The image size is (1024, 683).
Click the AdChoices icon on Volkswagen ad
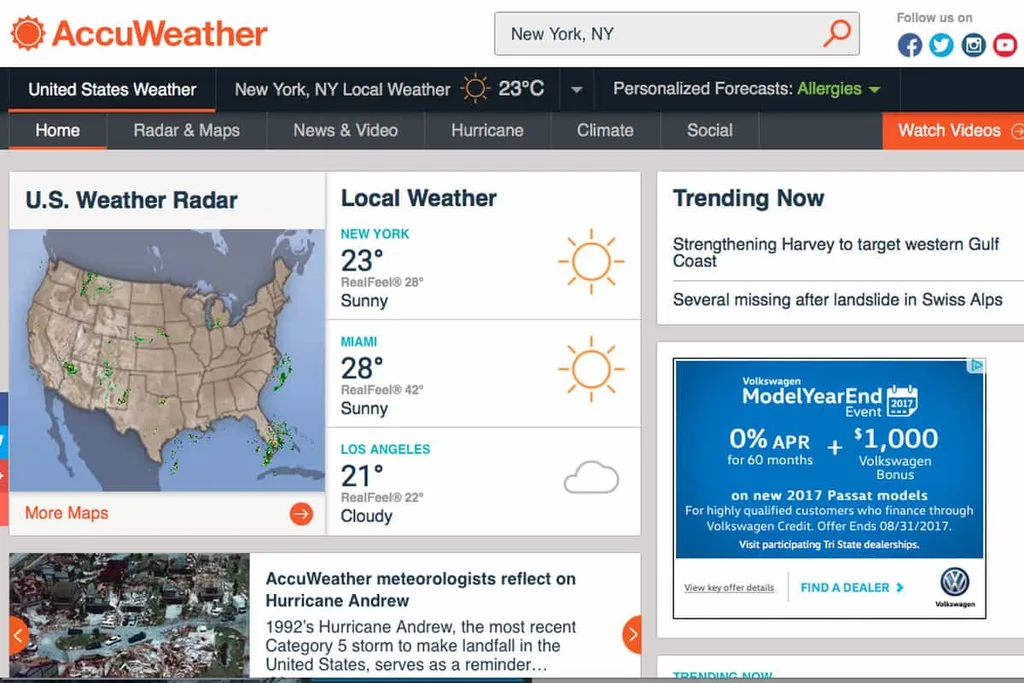point(976,365)
